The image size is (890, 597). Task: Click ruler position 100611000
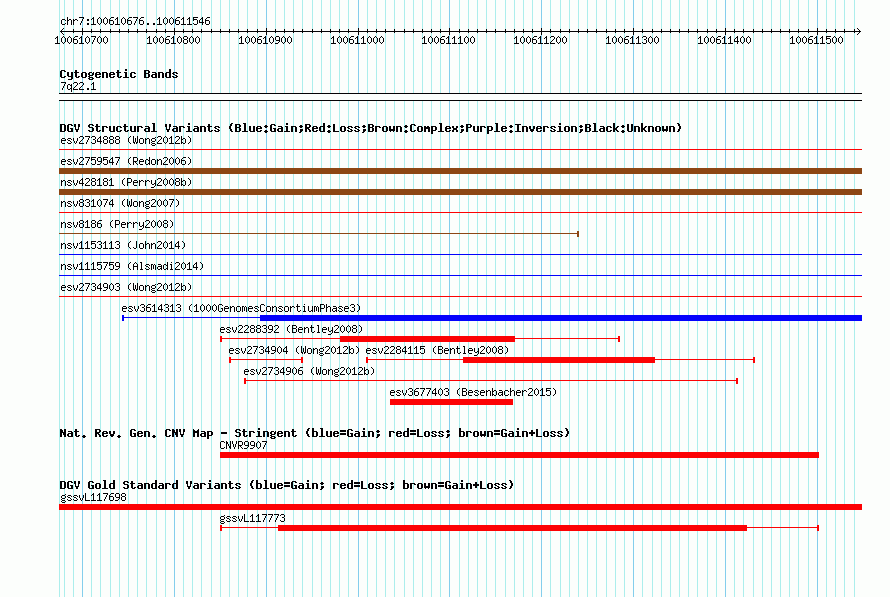[x=357, y=40]
